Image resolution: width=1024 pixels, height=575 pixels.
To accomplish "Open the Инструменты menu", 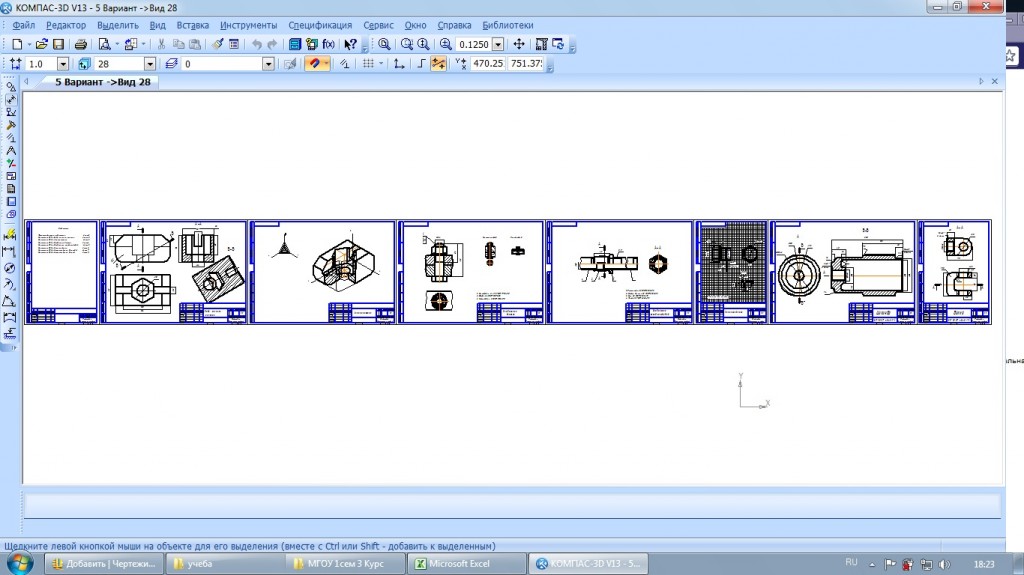I will pyautogui.click(x=248, y=25).
